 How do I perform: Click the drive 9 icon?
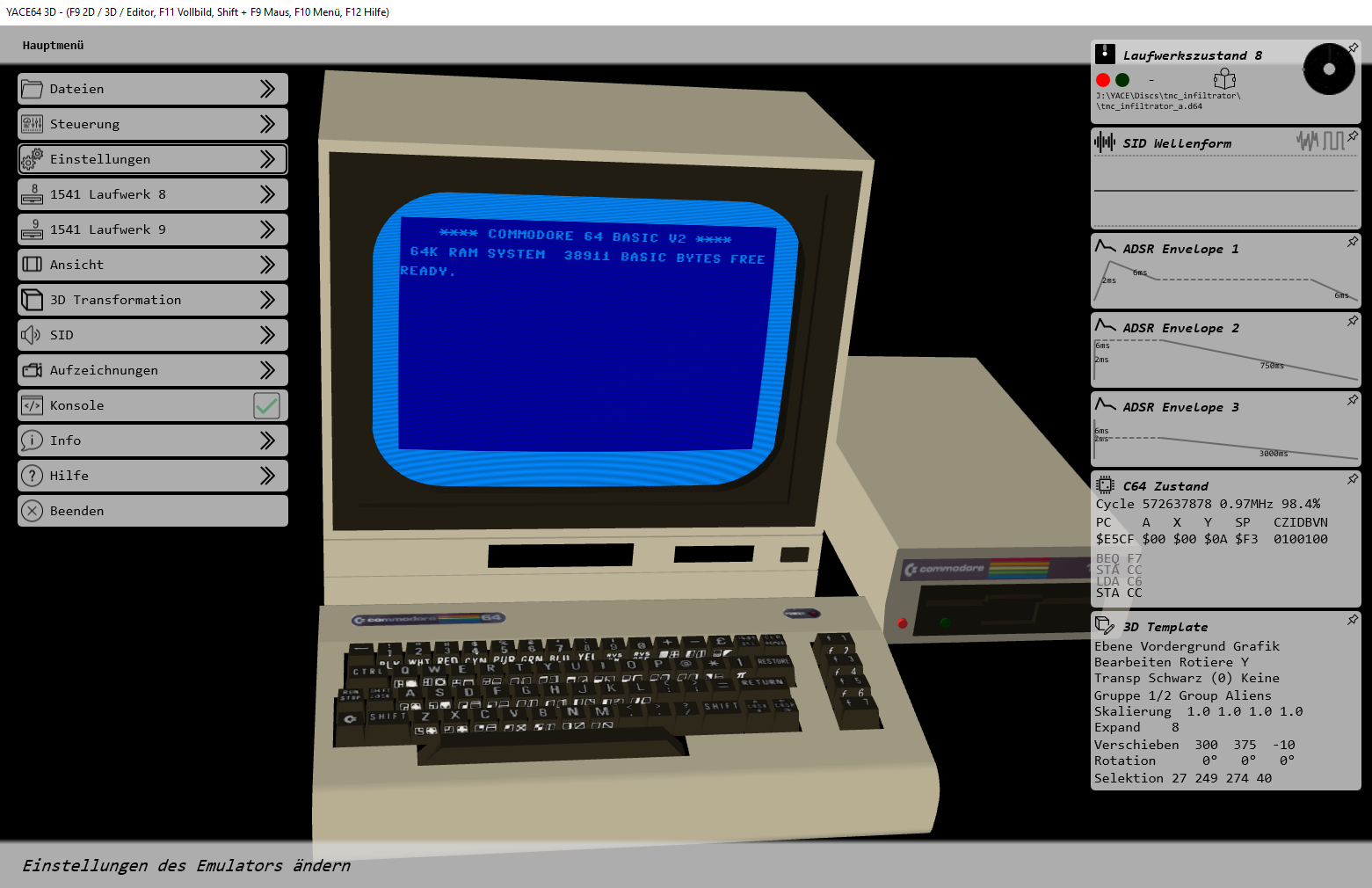[x=32, y=229]
